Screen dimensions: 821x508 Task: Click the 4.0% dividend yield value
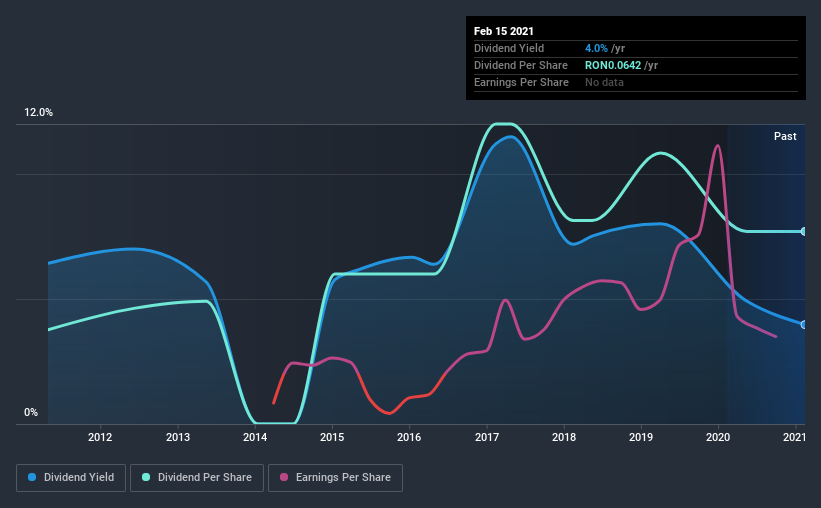(596, 48)
